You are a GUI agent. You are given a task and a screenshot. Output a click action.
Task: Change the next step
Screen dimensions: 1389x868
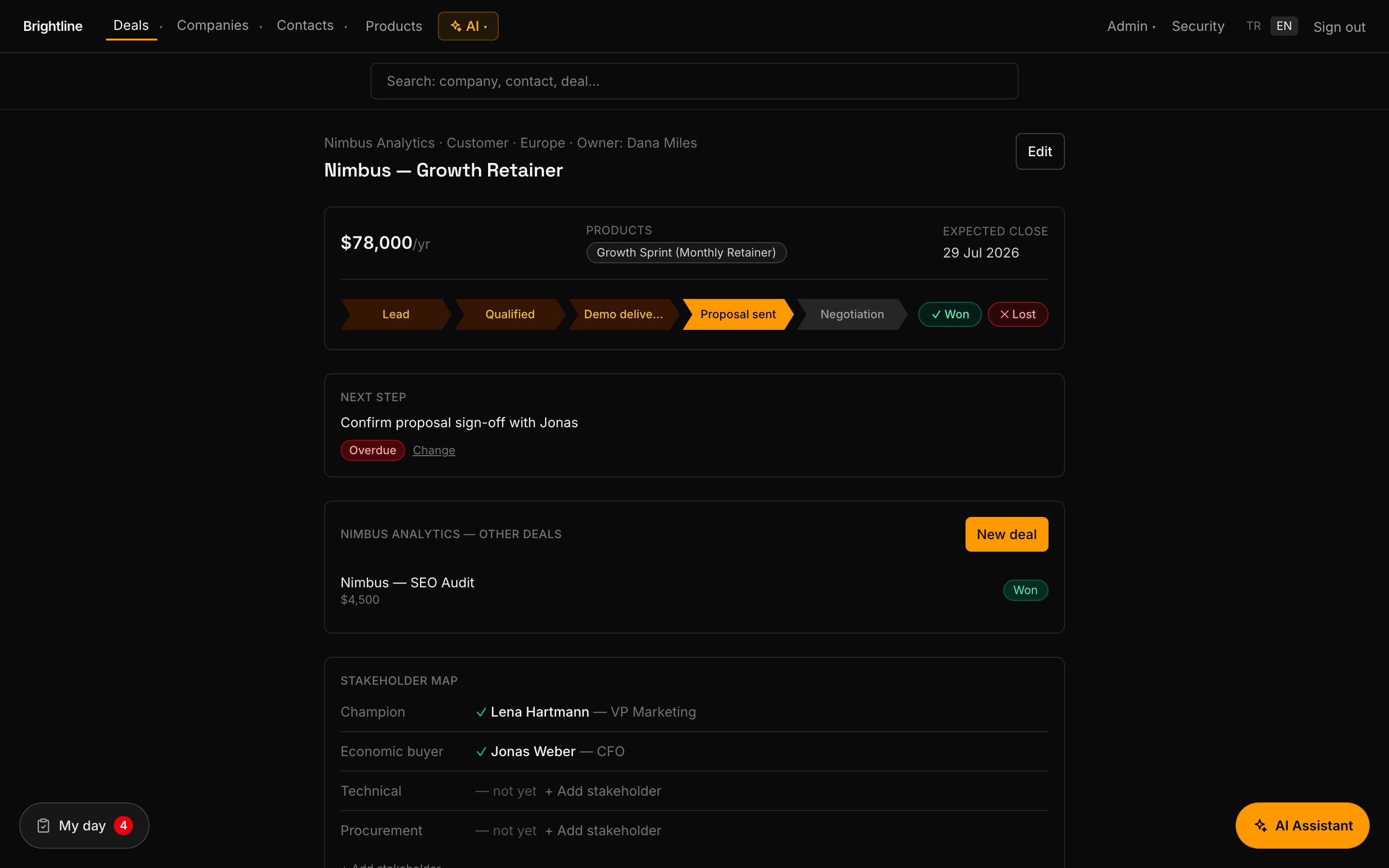(434, 450)
